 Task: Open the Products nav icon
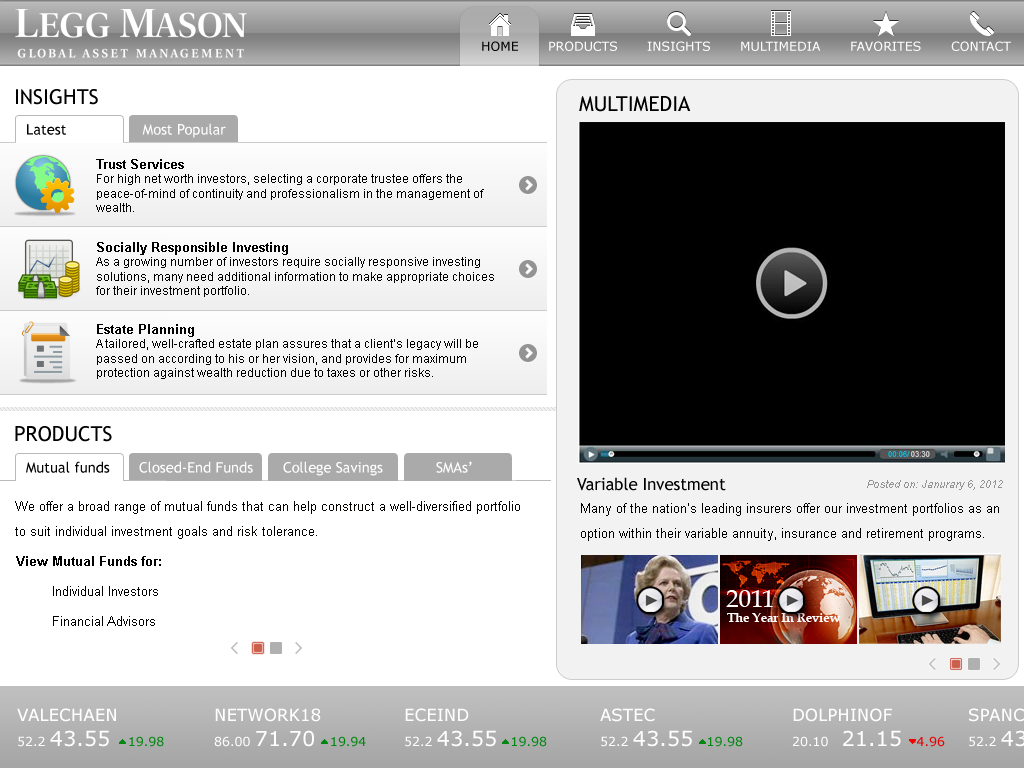pos(582,25)
